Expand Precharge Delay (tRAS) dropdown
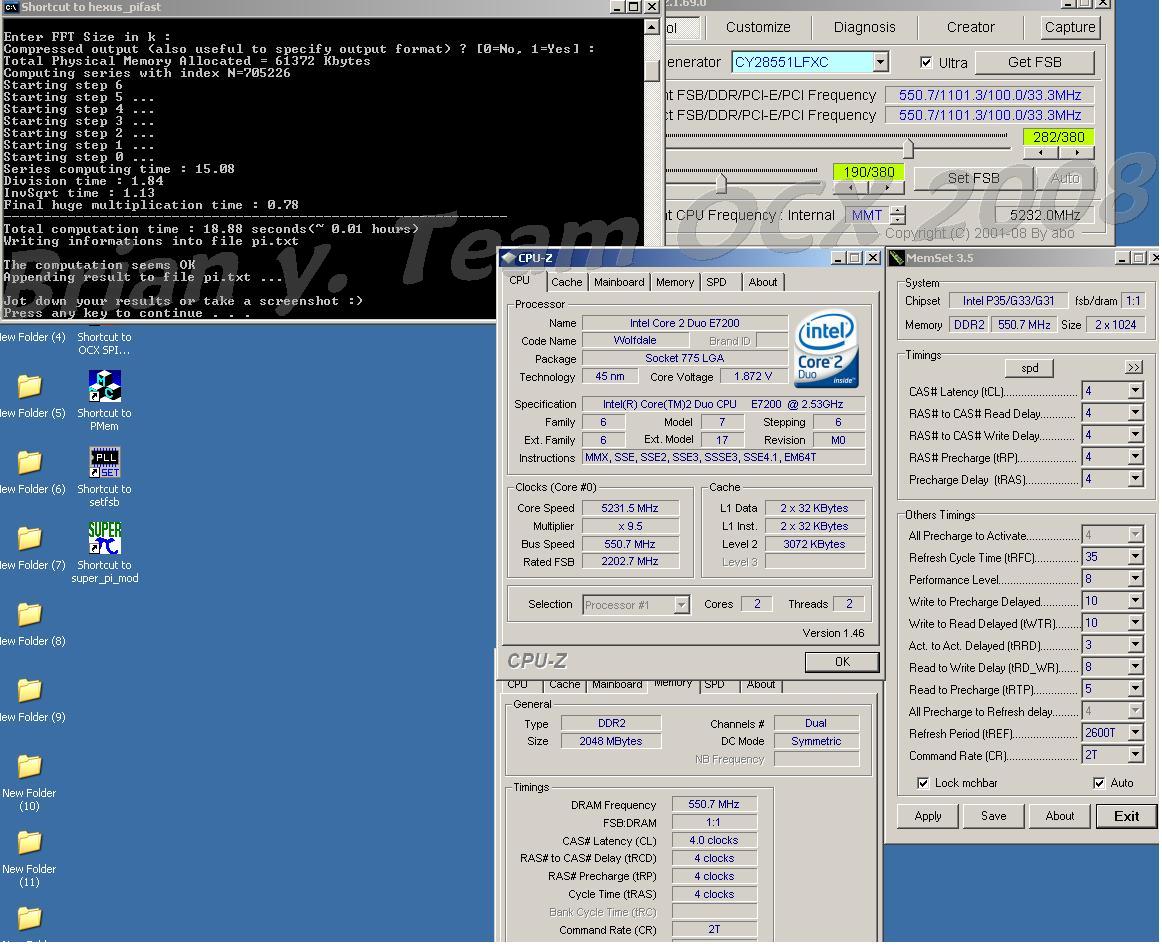This screenshot has width=1162, height=948. [x=1135, y=480]
